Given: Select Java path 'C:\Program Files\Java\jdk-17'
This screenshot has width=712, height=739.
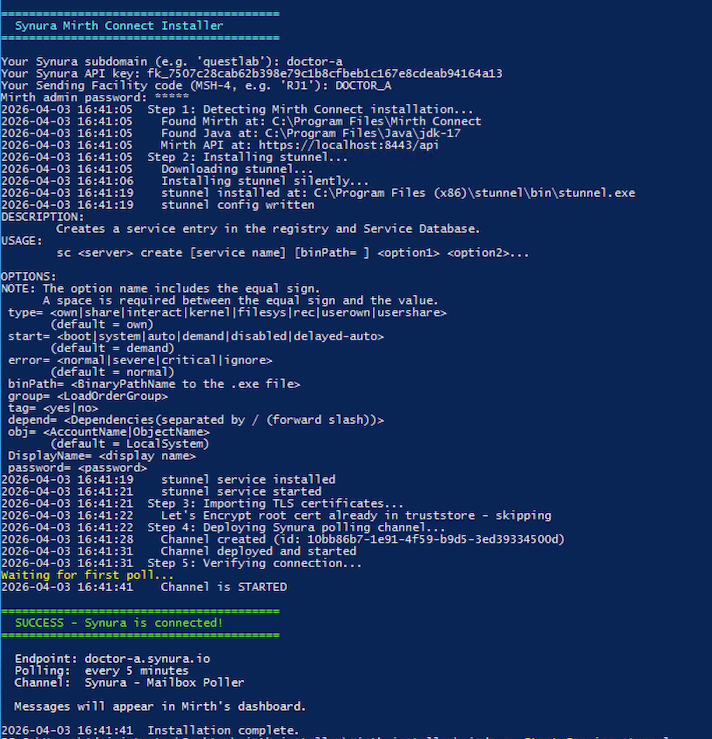Looking at the screenshot, I should [362, 133].
